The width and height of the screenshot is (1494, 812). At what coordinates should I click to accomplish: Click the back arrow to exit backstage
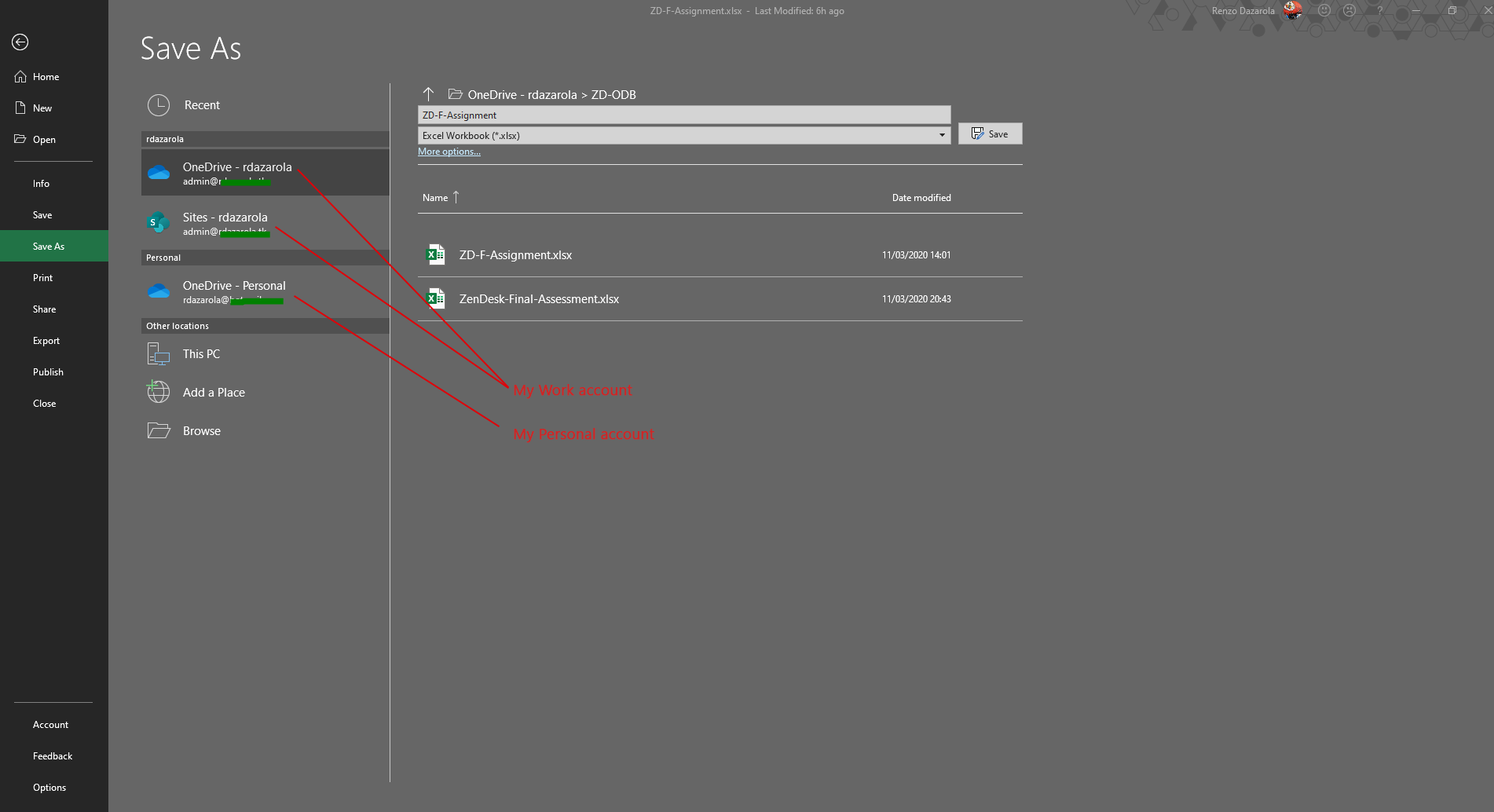click(x=20, y=42)
